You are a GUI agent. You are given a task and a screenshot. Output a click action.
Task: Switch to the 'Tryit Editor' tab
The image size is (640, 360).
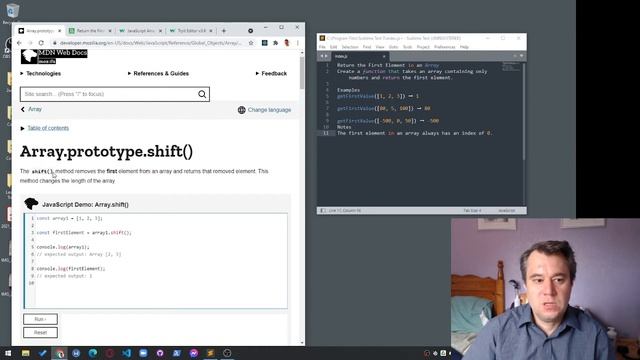190,31
